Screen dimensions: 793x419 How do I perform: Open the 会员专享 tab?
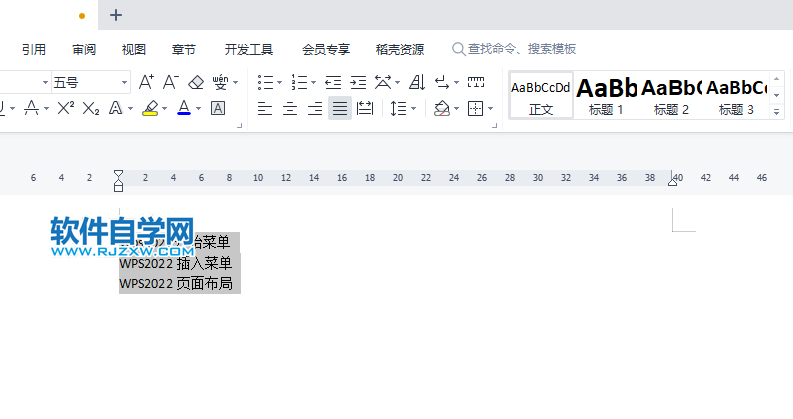tap(326, 49)
